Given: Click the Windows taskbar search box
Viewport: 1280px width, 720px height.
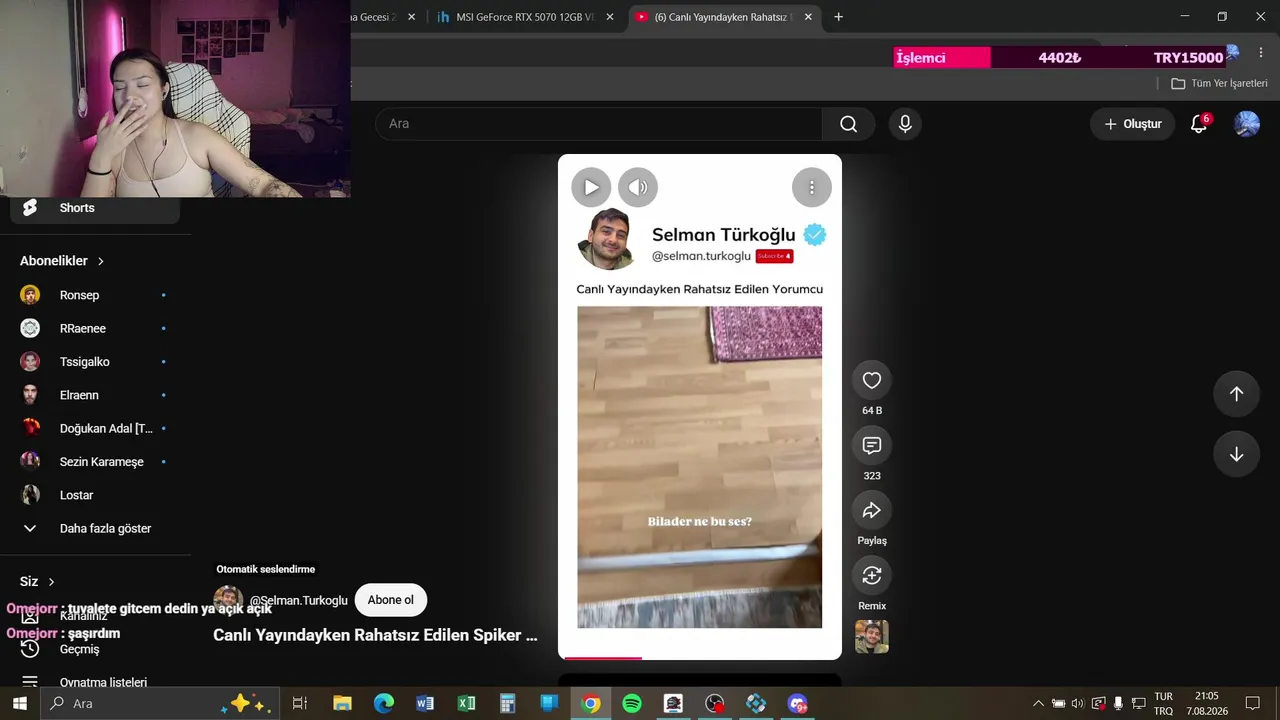Looking at the screenshot, I should tap(159, 704).
